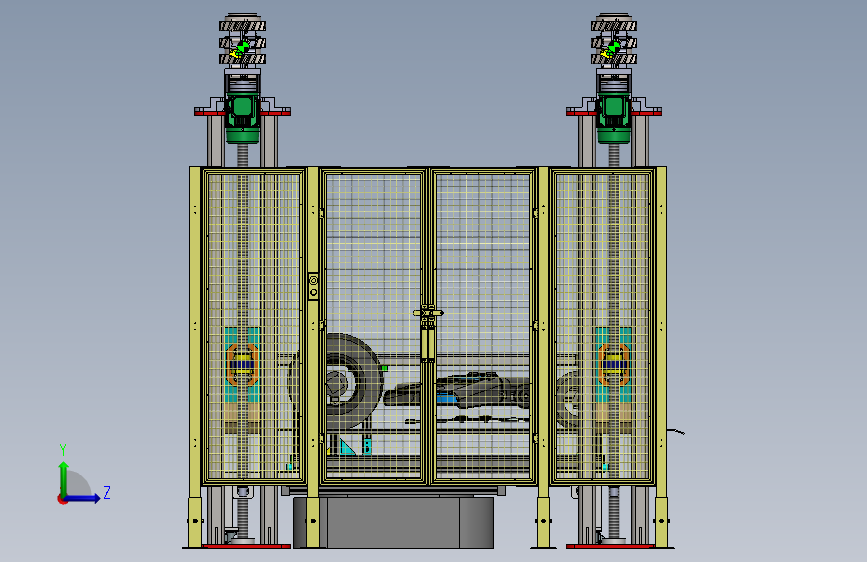Select the left striped coupling stack on top
The height and width of the screenshot is (562, 867).
point(242,40)
